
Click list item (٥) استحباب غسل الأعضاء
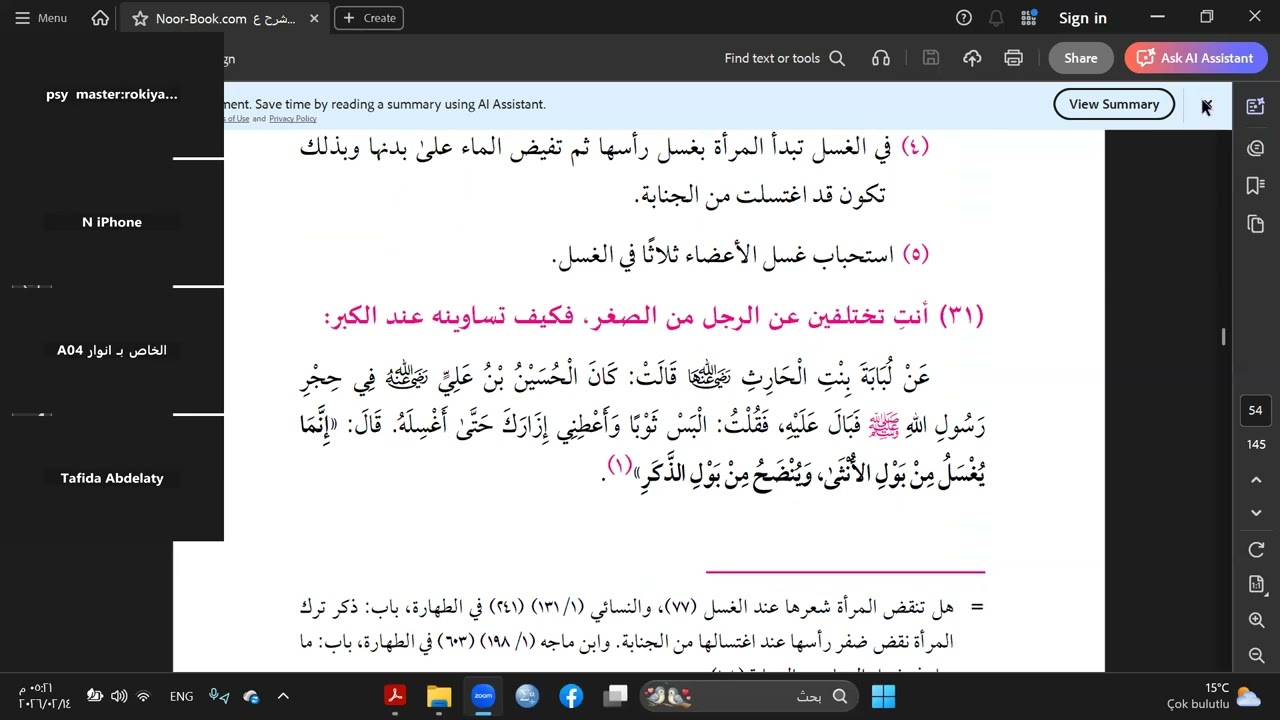pos(741,255)
